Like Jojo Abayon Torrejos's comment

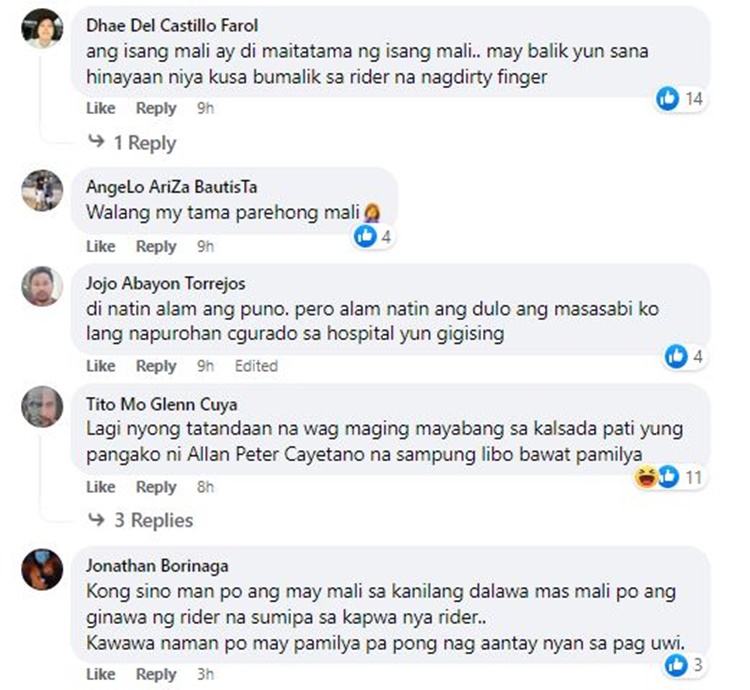[100, 366]
